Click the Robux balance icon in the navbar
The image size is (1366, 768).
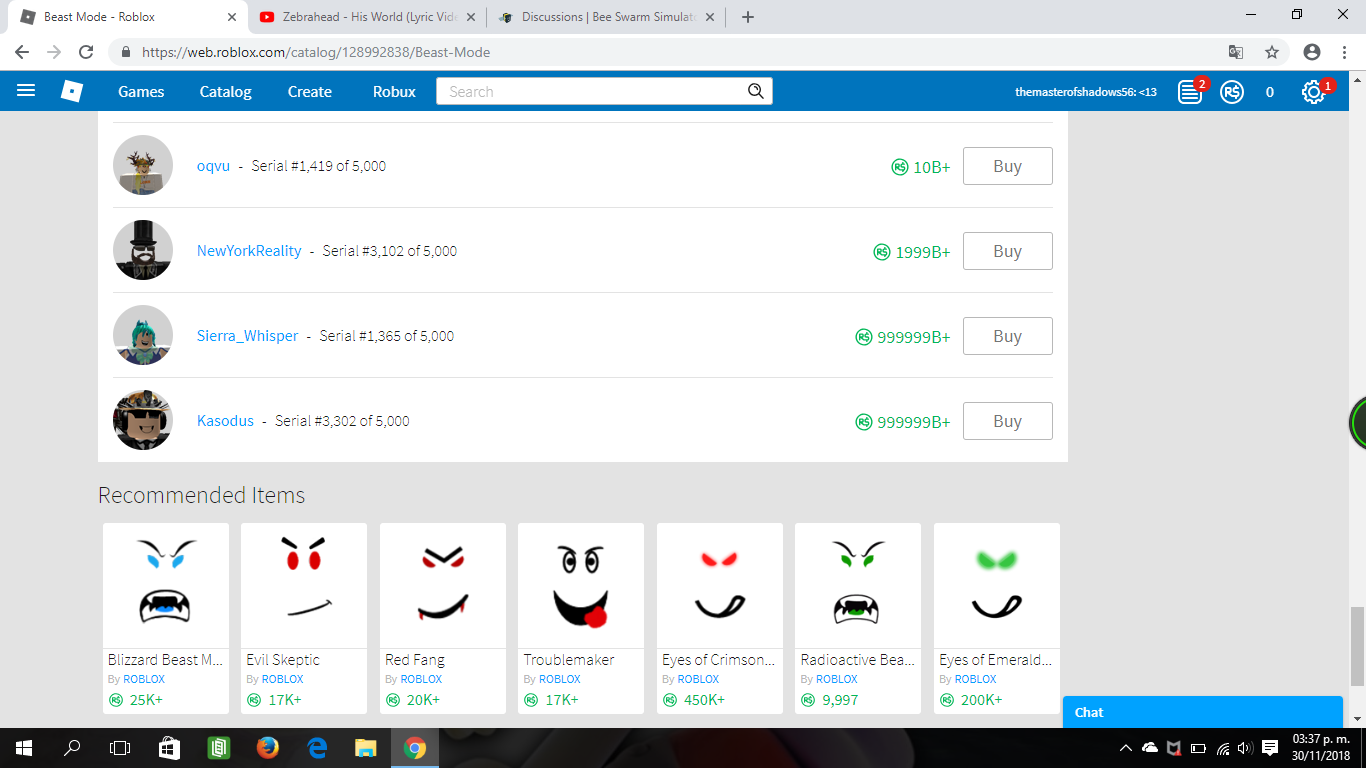(1232, 92)
